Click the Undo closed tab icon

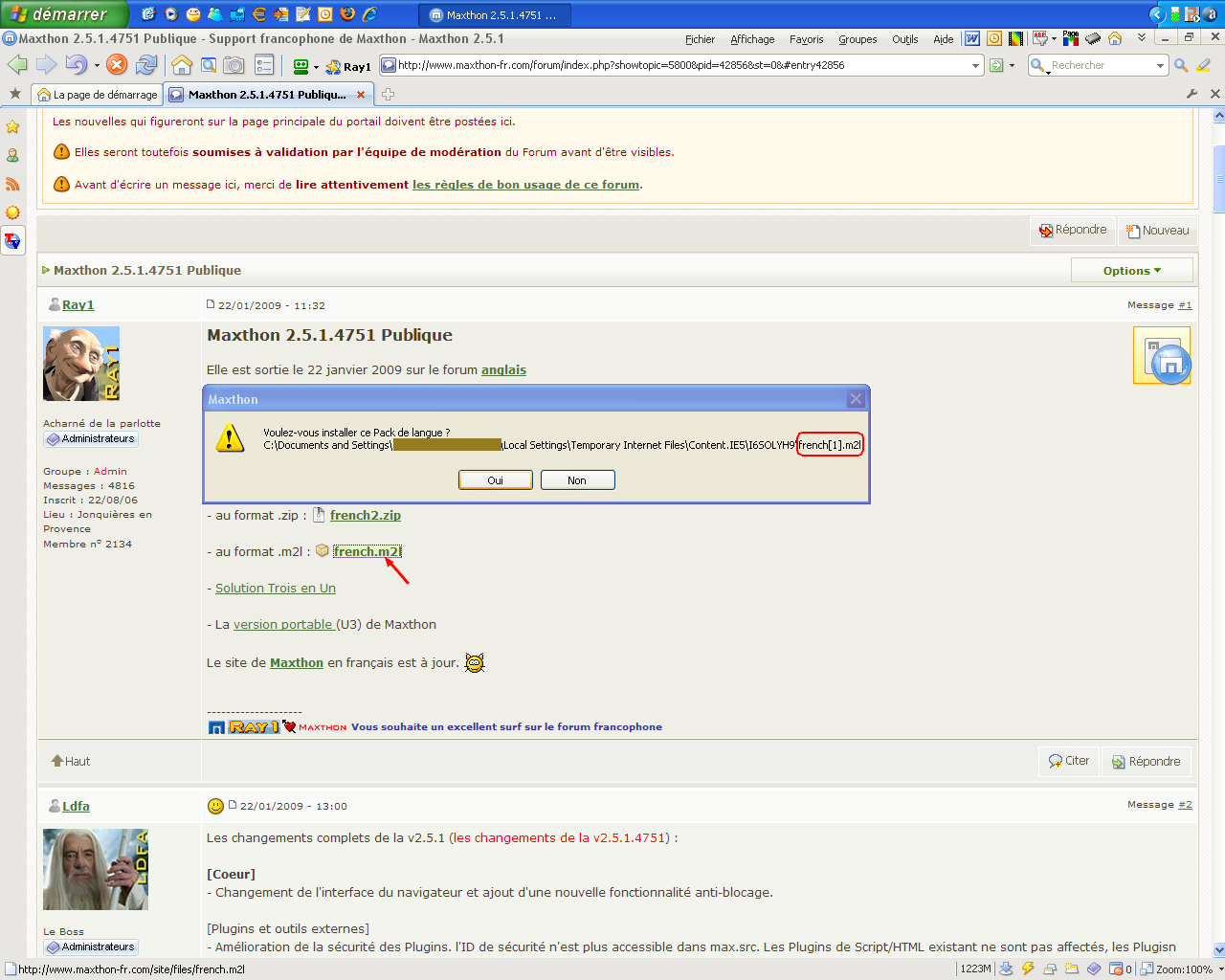[x=76, y=65]
